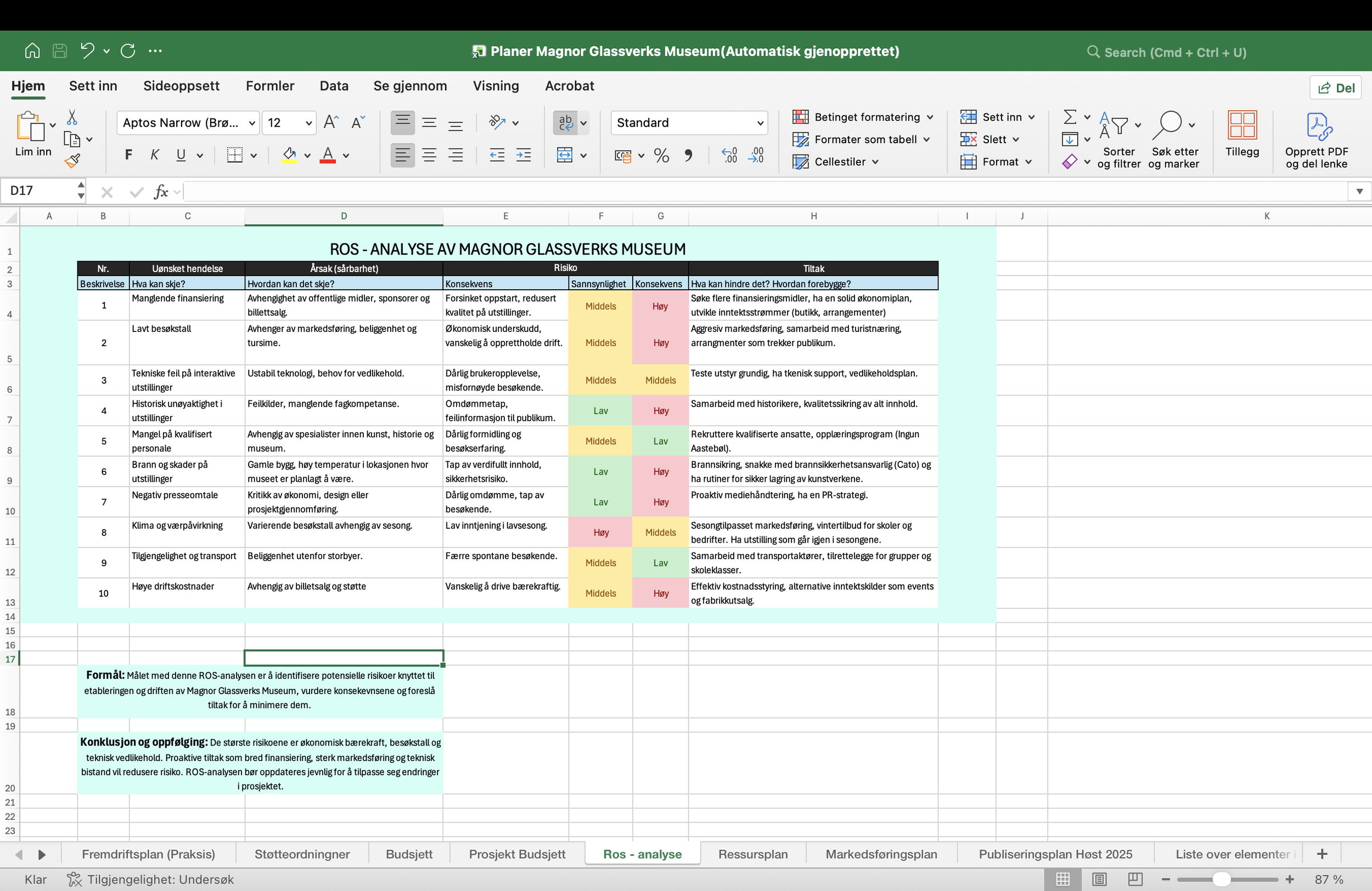Image resolution: width=1372 pixels, height=891 pixels.
Task: Click the red font color swatch
Action: pyautogui.click(x=328, y=155)
